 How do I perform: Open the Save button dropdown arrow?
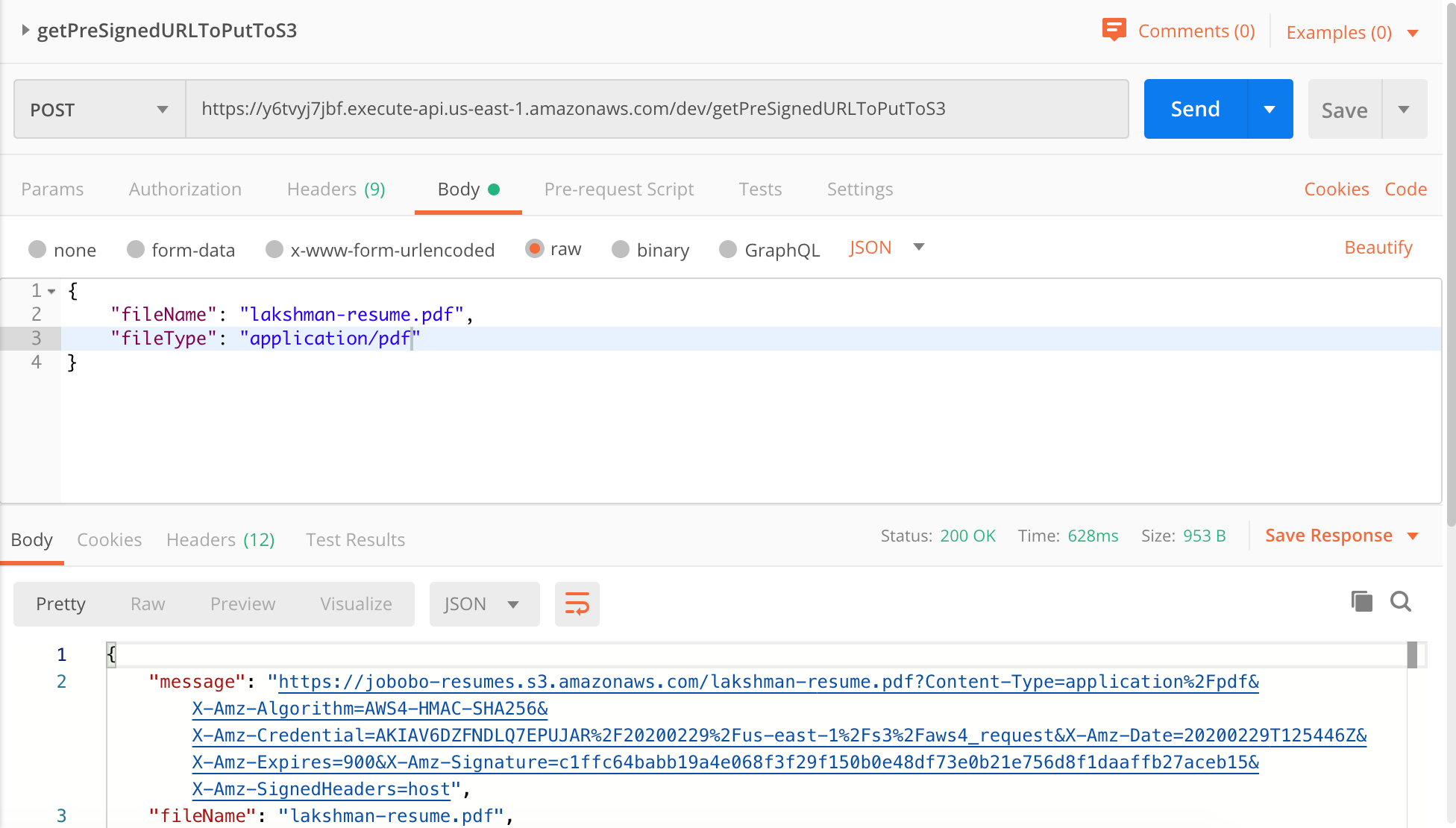[x=1404, y=110]
